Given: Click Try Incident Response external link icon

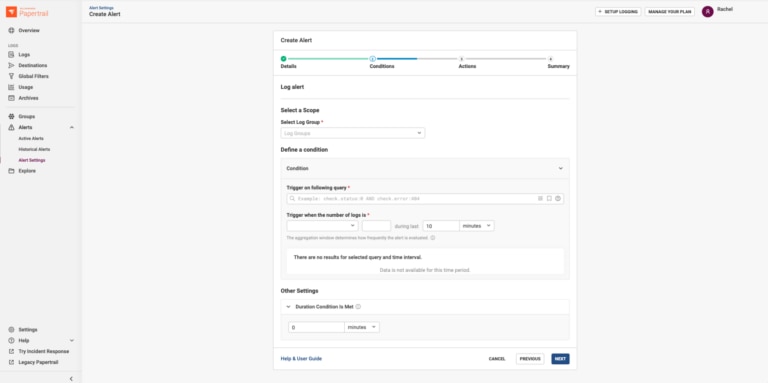Looking at the screenshot, I should [x=11, y=351].
